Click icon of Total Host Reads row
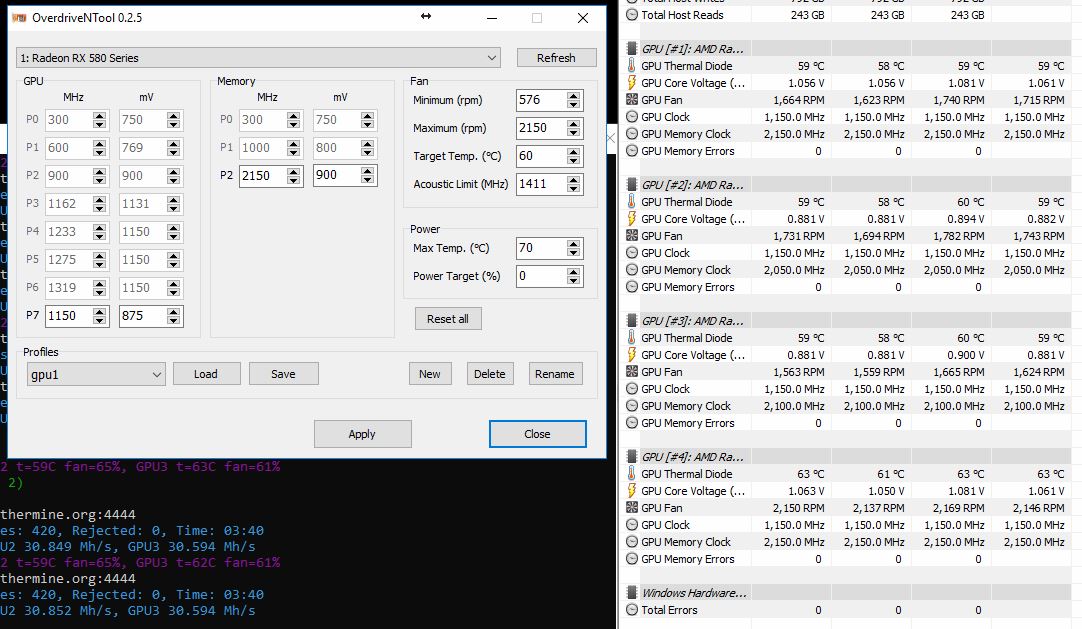 [631, 14]
